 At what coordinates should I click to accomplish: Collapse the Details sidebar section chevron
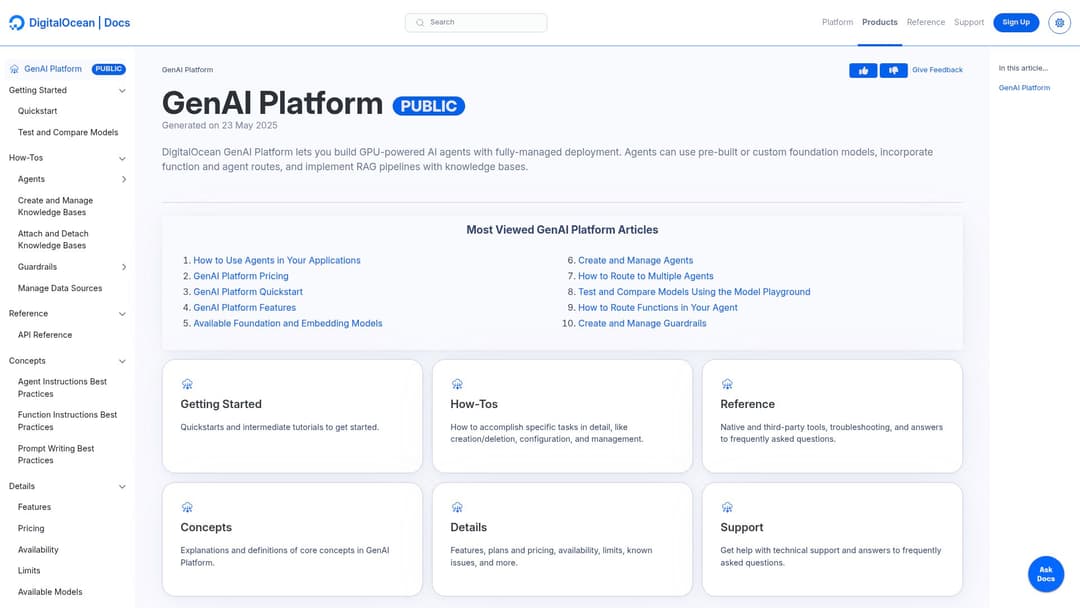pos(122,487)
